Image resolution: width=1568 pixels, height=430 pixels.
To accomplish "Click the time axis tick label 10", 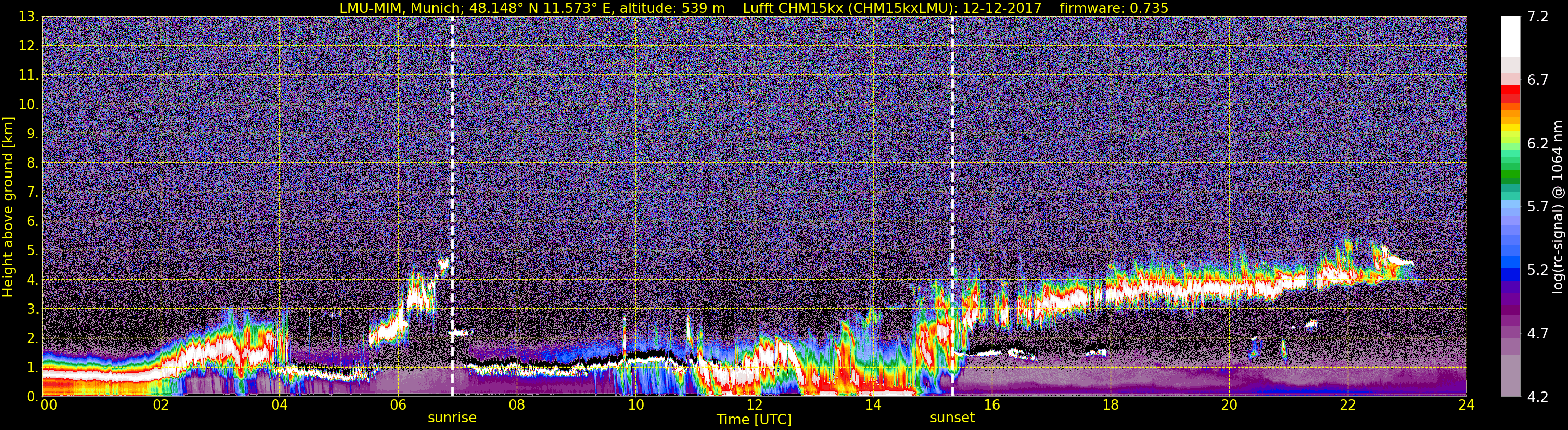I will pos(635,405).
